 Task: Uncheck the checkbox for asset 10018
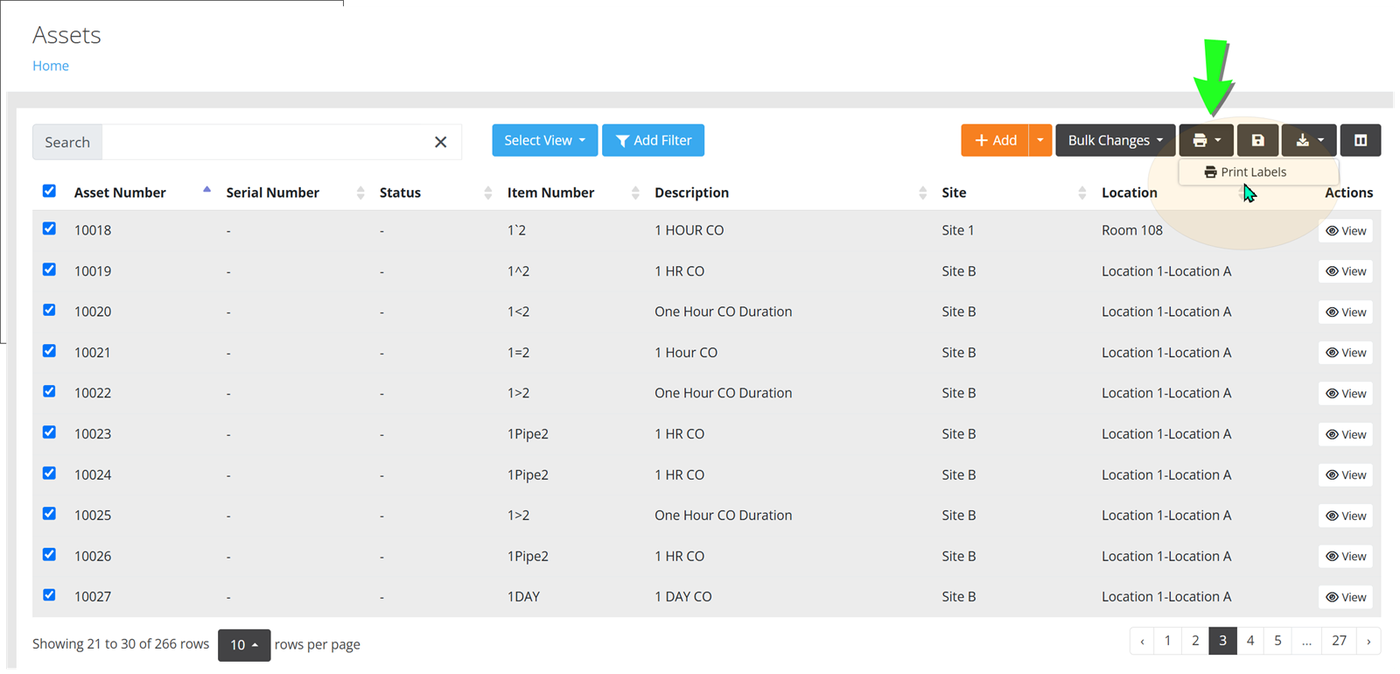(49, 229)
